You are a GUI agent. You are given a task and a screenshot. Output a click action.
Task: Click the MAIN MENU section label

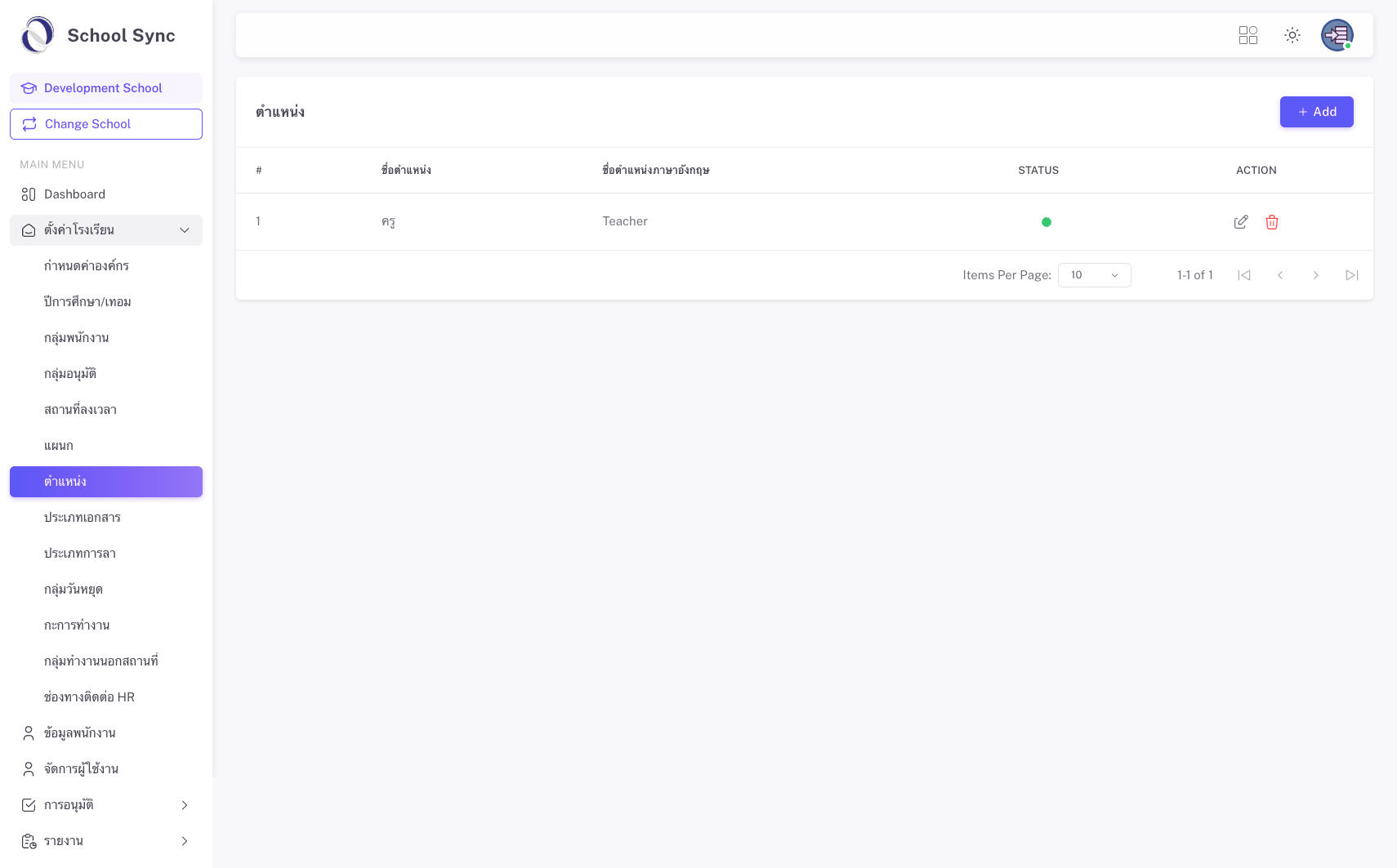(52, 165)
